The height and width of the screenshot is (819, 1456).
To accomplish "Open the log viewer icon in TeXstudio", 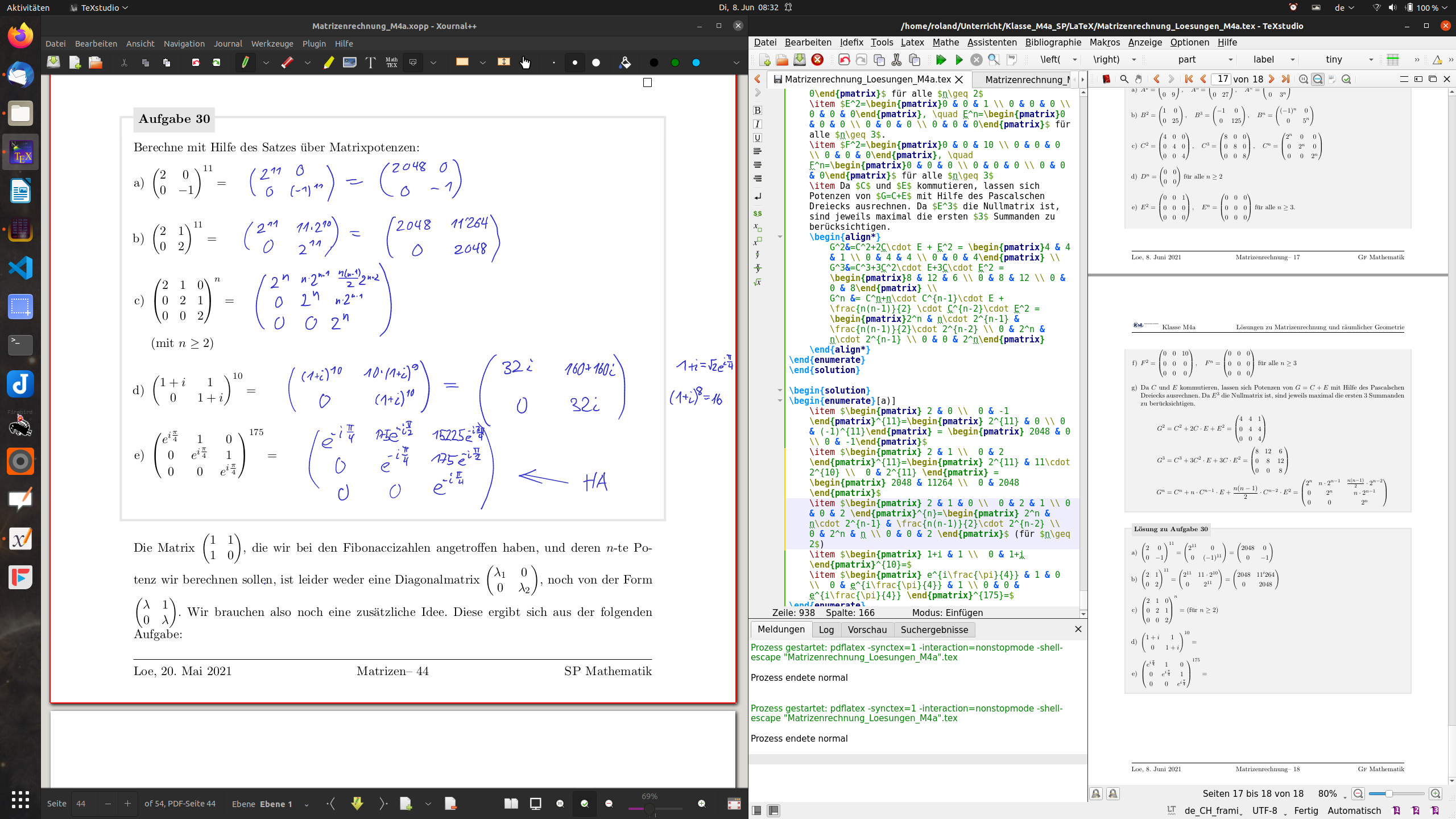I will coord(1013,59).
